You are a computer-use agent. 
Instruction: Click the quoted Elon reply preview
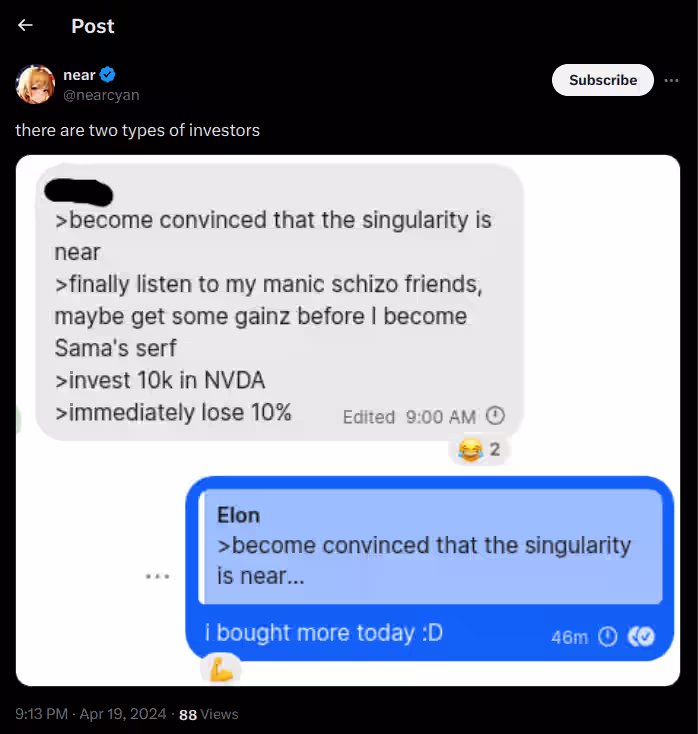[x=431, y=546]
